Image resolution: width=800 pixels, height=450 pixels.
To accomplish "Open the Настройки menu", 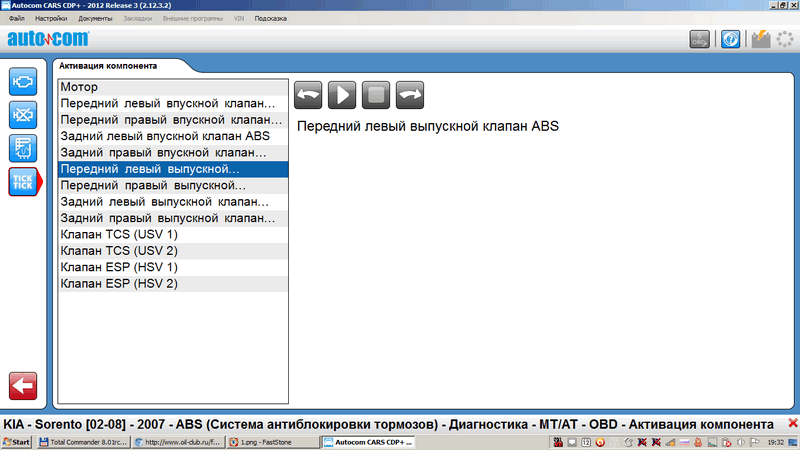I will 51,18.
